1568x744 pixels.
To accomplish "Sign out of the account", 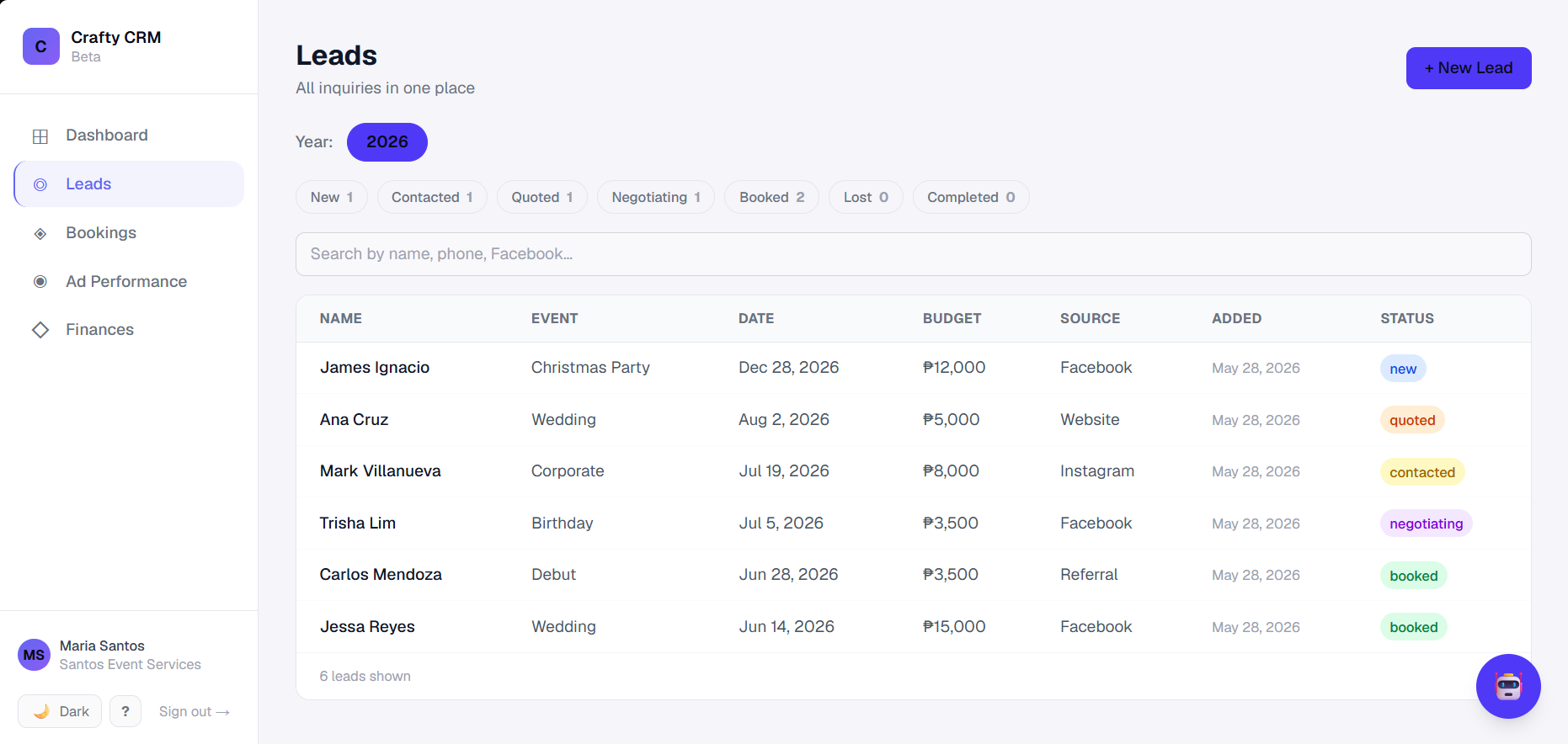I will (x=195, y=712).
